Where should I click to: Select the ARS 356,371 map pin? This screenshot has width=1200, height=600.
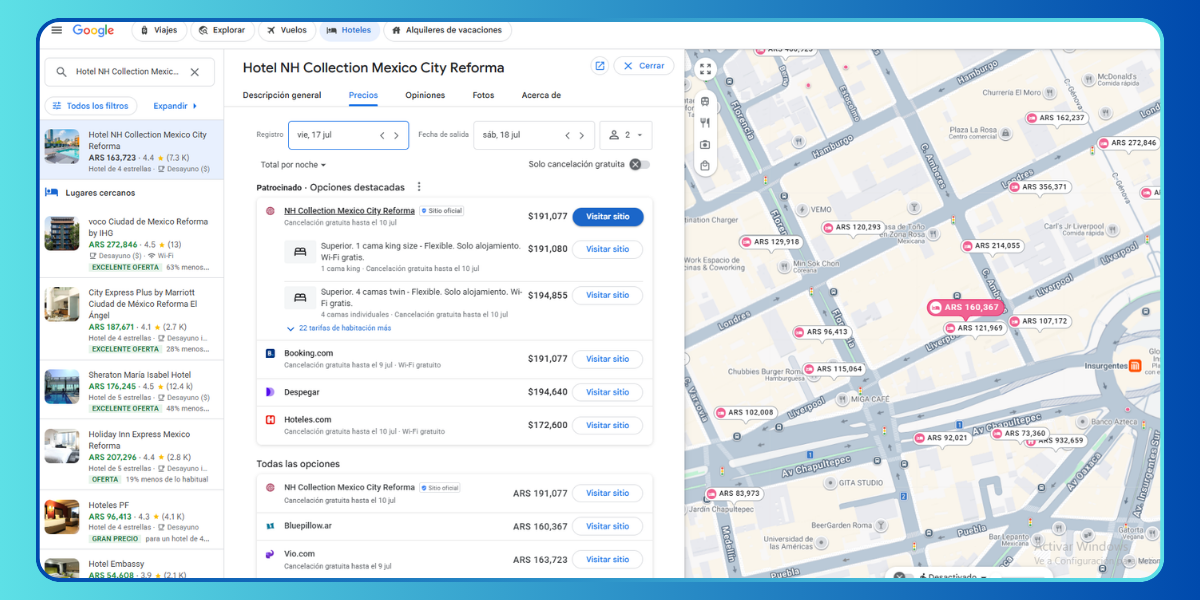point(1039,187)
